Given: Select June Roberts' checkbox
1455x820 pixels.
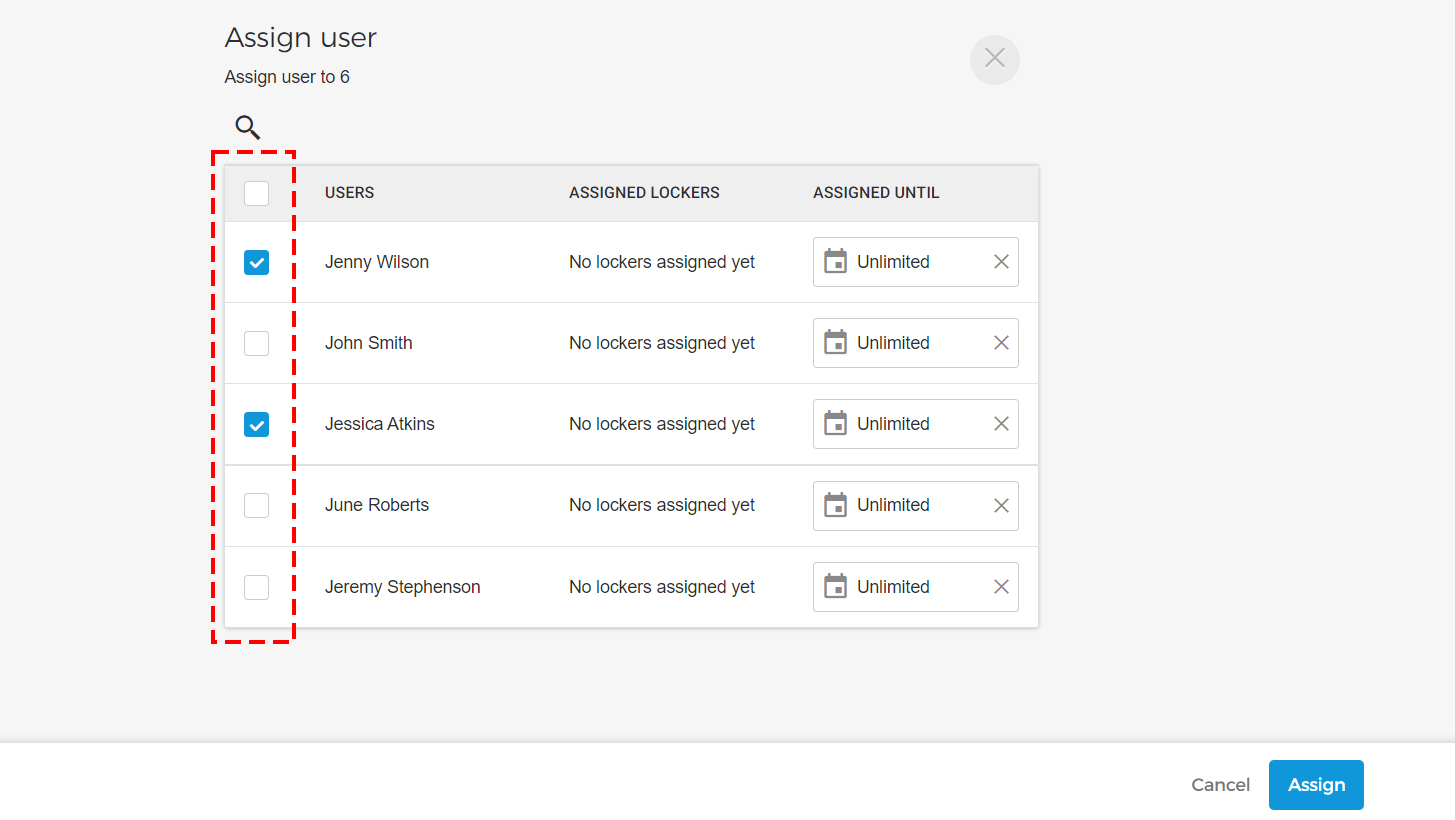Looking at the screenshot, I should [257, 505].
